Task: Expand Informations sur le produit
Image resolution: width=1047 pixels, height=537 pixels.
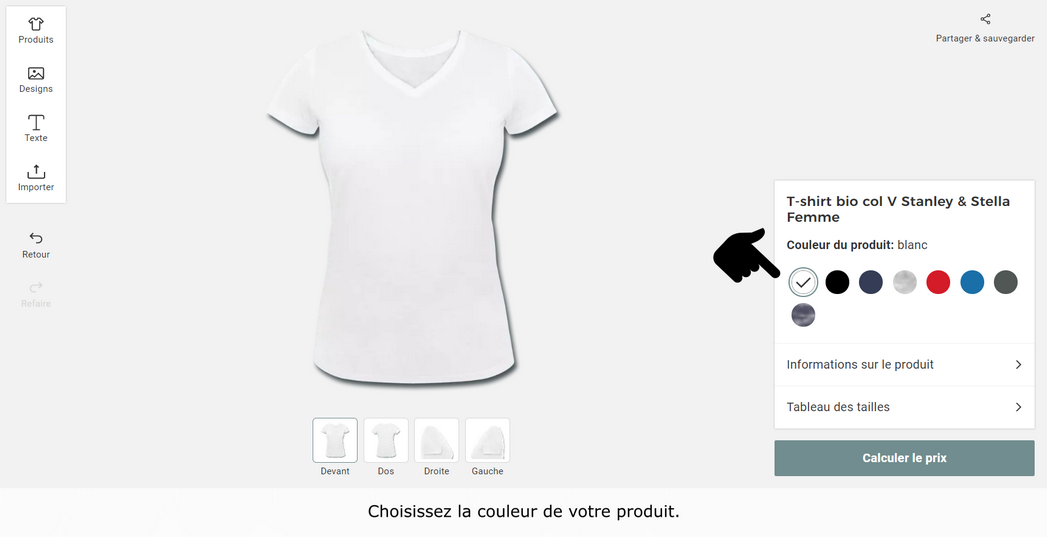Action: [x=904, y=365]
